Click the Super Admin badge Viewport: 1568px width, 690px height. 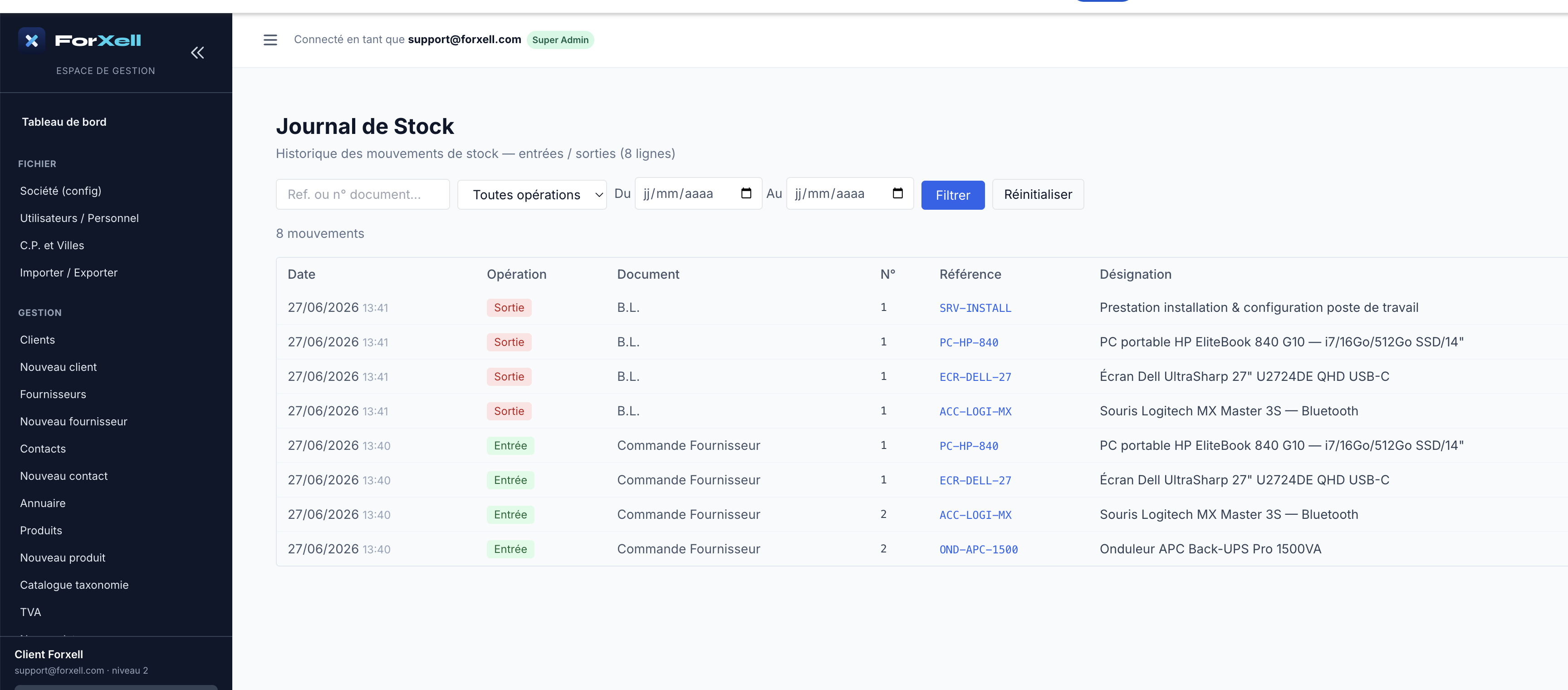(x=560, y=40)
